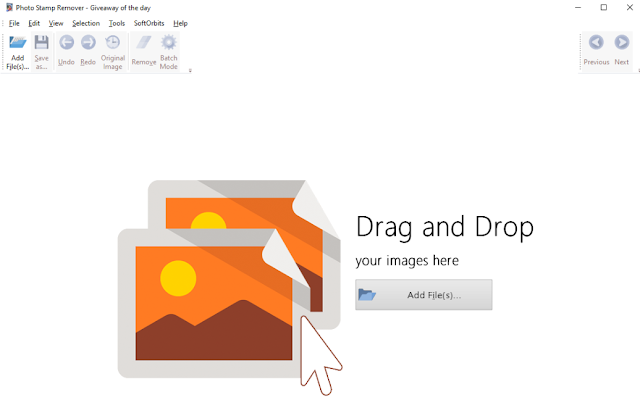Minimize the Photo Stamp Remover window

pyautogui.click(x=578, y=7)
